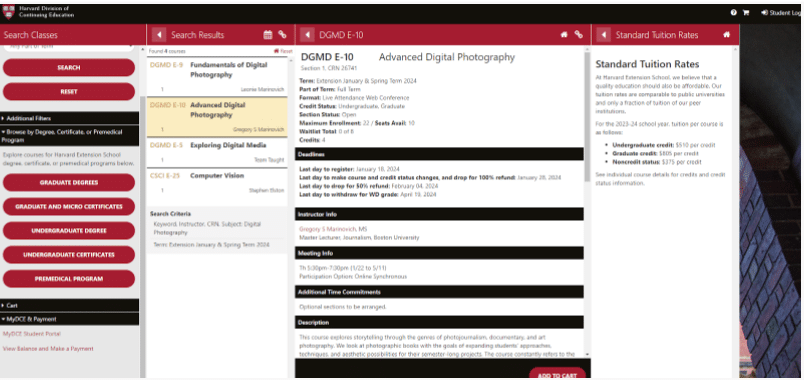Click the Student Login link
The width and height of the screenshot is (804, 380).
coord(782,13)
